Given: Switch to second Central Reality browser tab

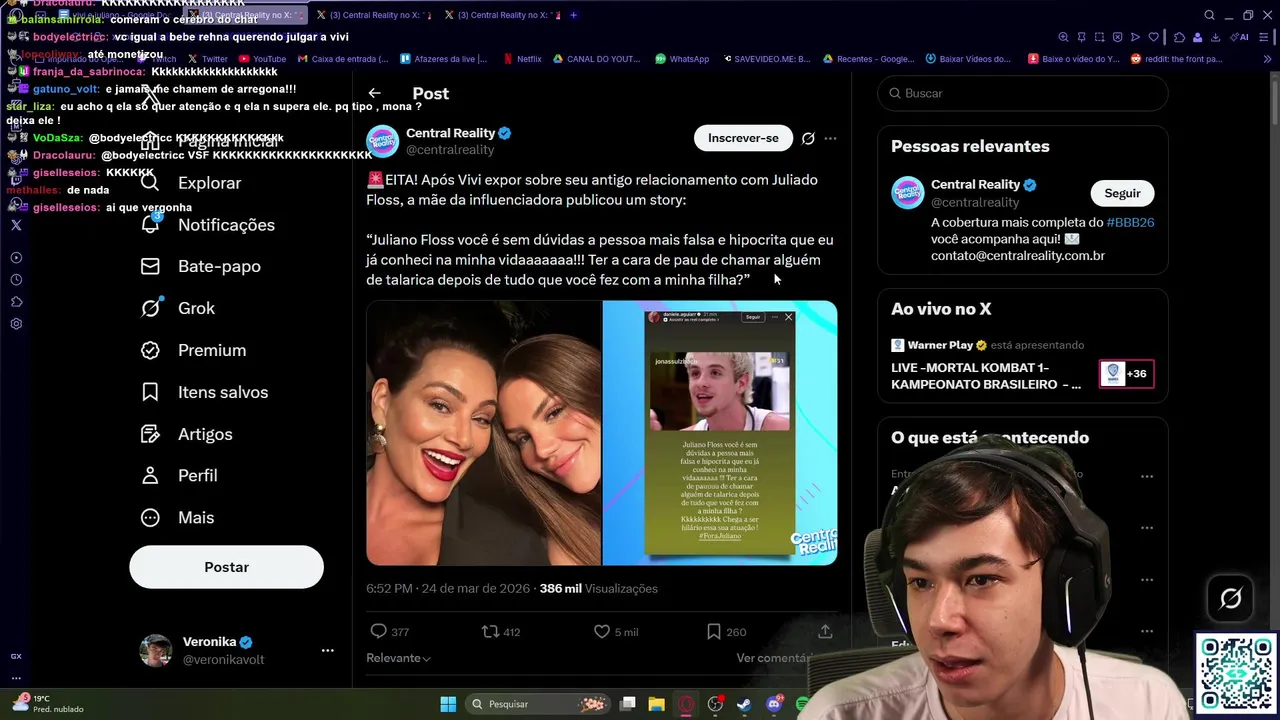Looking at the screenshot, I should [374, 15].
